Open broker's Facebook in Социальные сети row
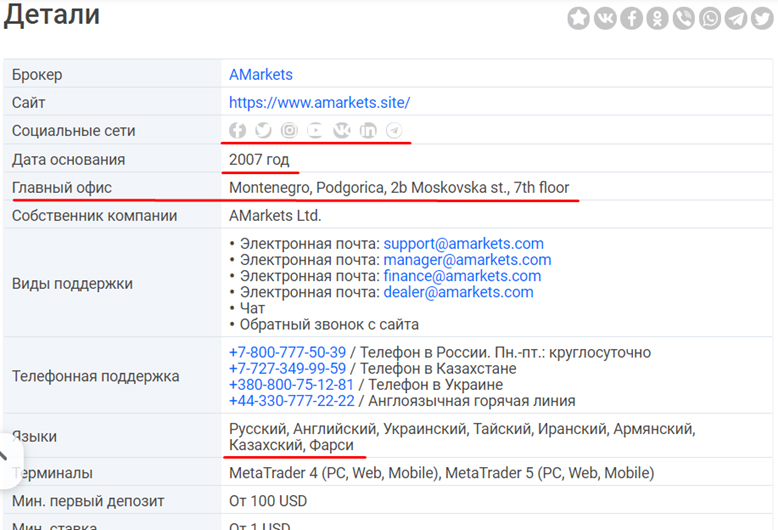Viewport: 778px width, 530px height. click(237, 131)
